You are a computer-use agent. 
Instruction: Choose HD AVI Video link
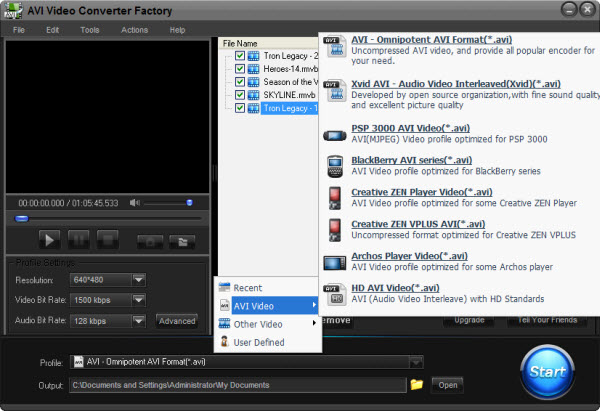click(395, 288)
